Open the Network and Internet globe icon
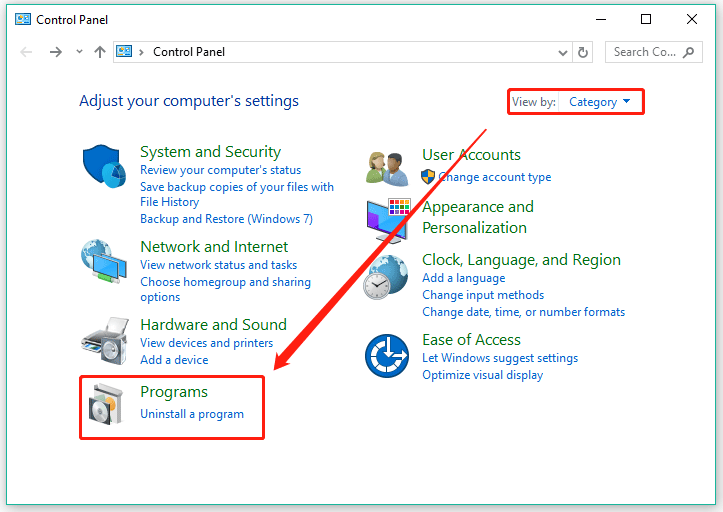723x512 pixels. pyautogui.click(x=104, y=261)
